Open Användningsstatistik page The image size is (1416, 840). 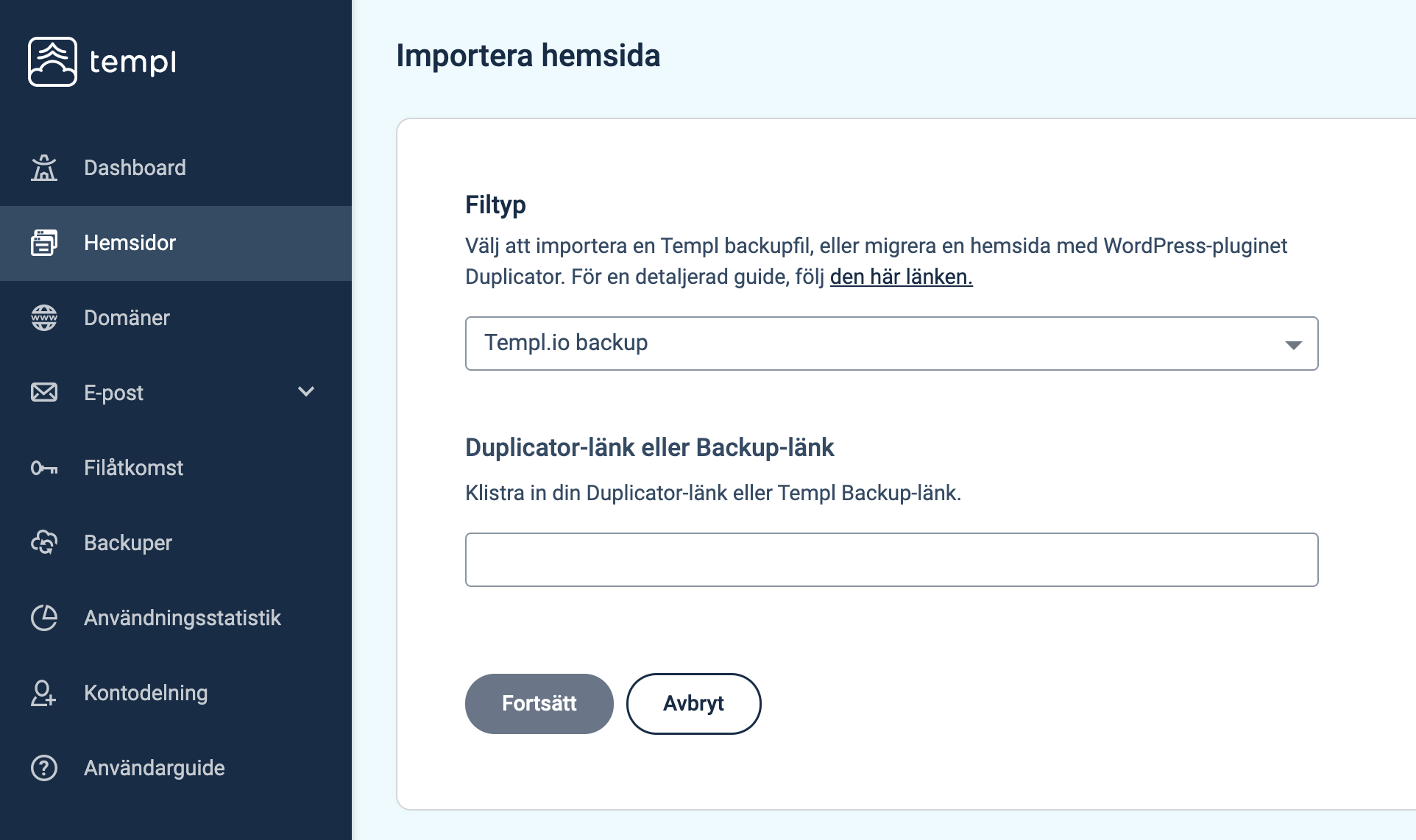point(176,618)
